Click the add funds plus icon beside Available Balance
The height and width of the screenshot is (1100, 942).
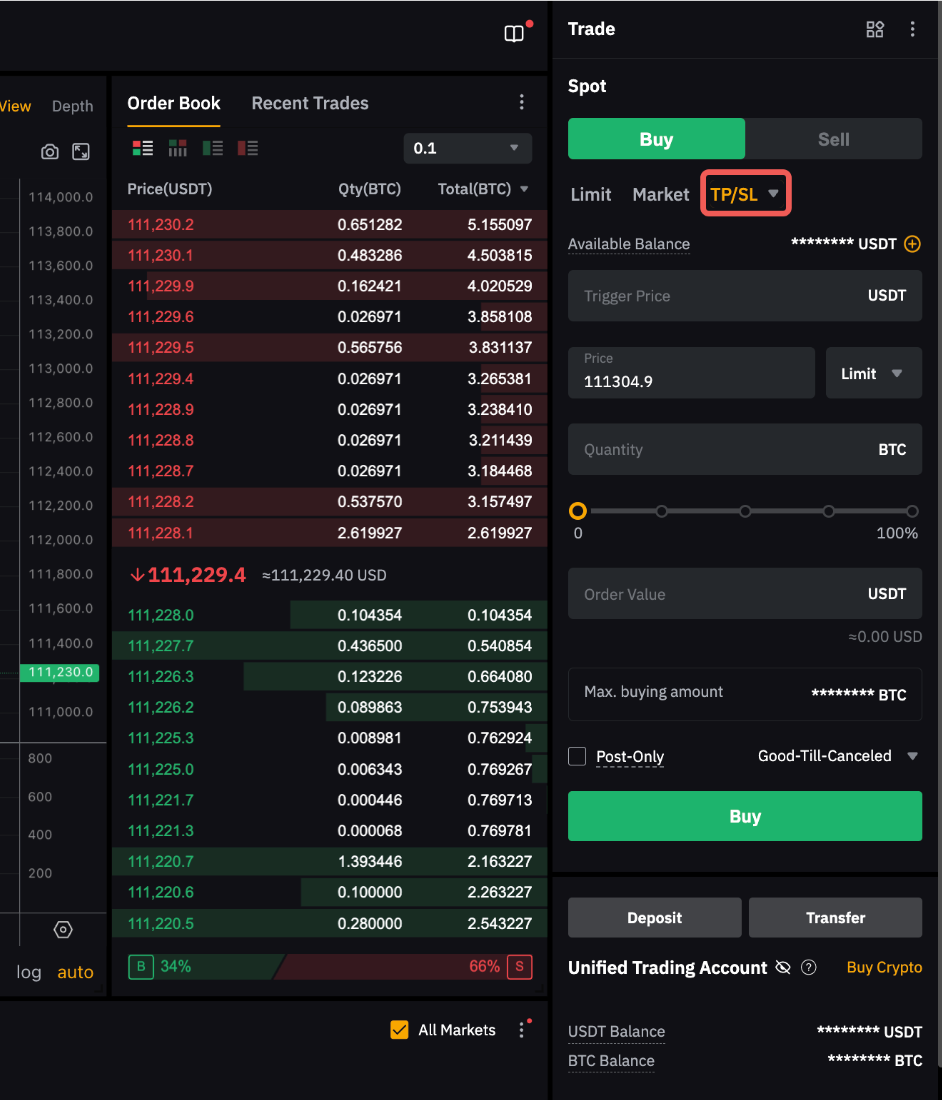tap(912, 244)
